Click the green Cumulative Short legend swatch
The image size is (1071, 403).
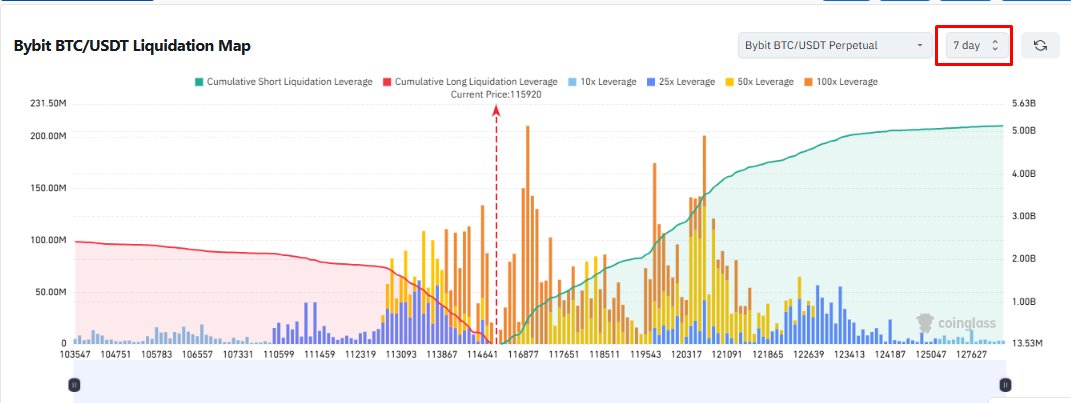tap(199, 82)
